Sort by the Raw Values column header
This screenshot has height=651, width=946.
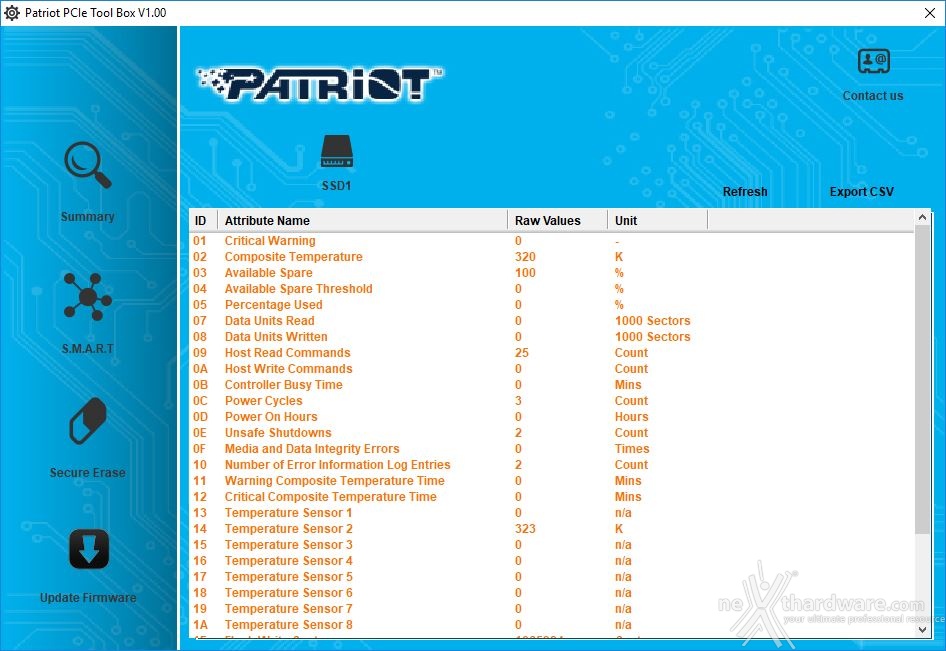557,221
